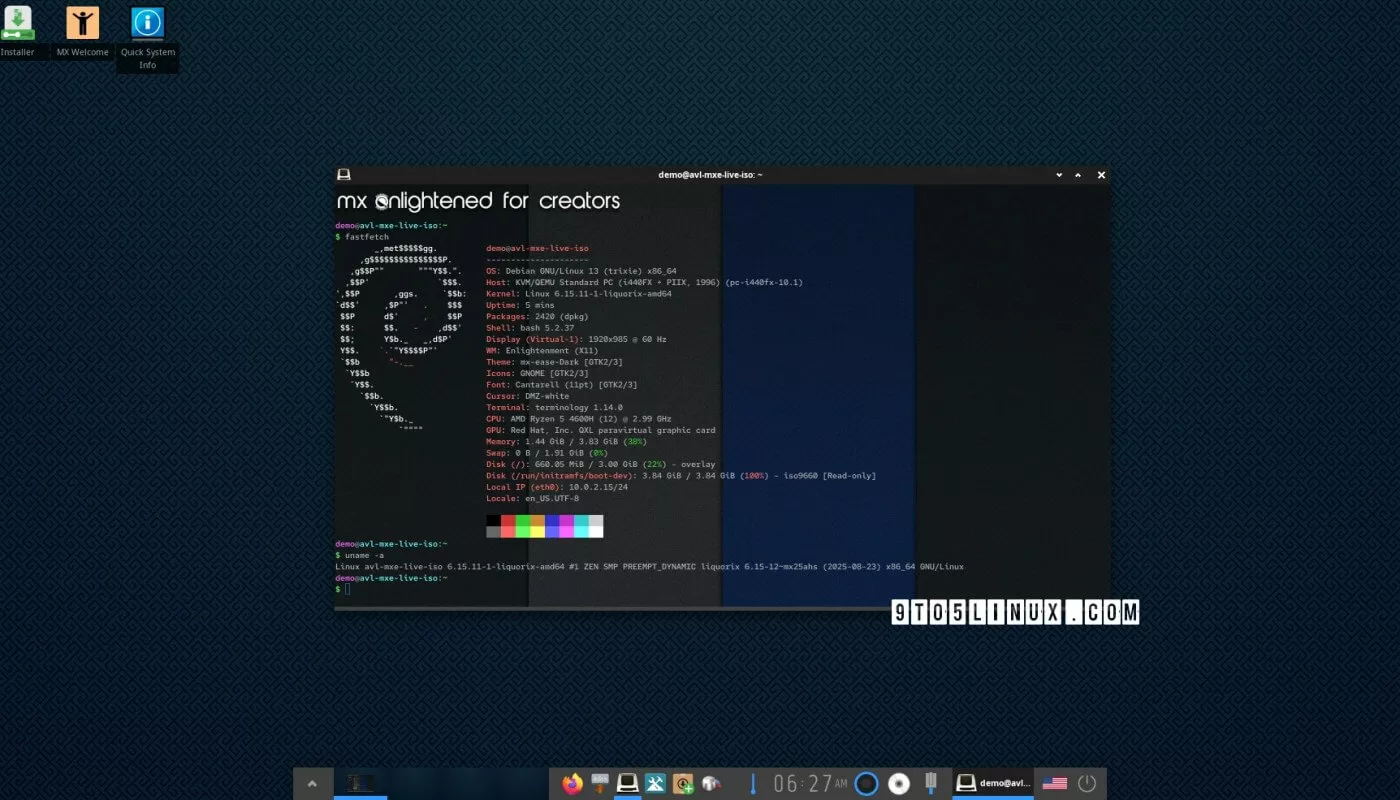The width and height of the screenshot is (1400, 800).
Task: Click the terminal command prompt cursor
Action: click(x=348, y=589)
